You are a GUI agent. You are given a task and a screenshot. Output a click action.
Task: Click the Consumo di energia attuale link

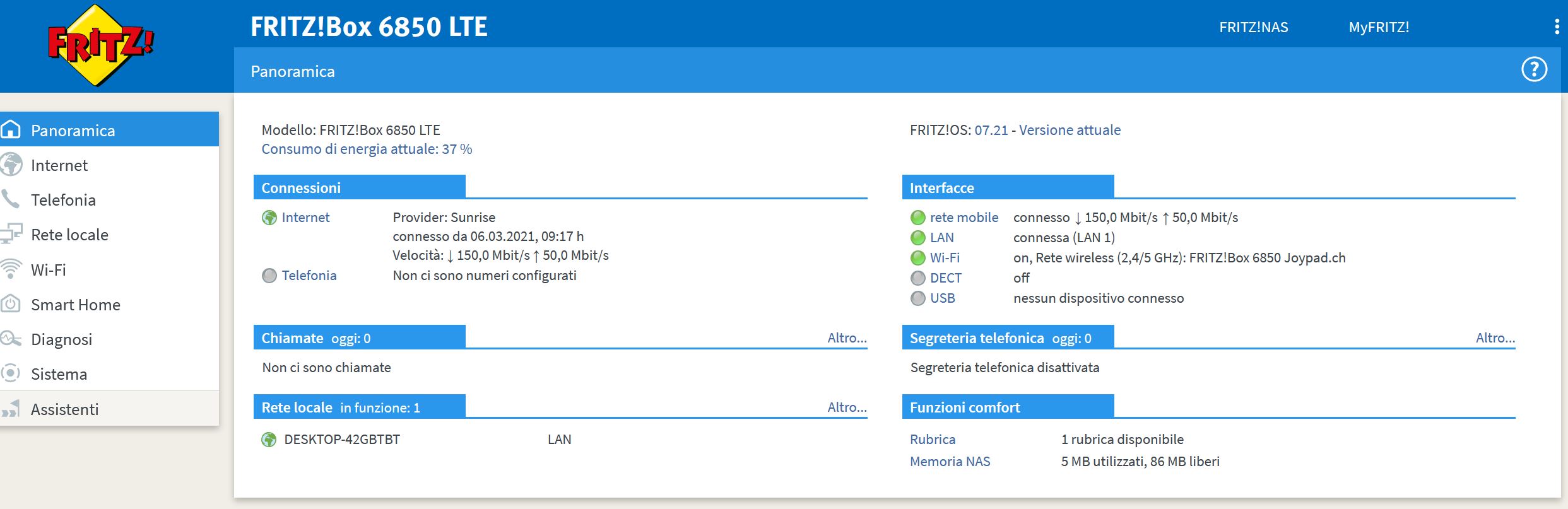[367, 149]
